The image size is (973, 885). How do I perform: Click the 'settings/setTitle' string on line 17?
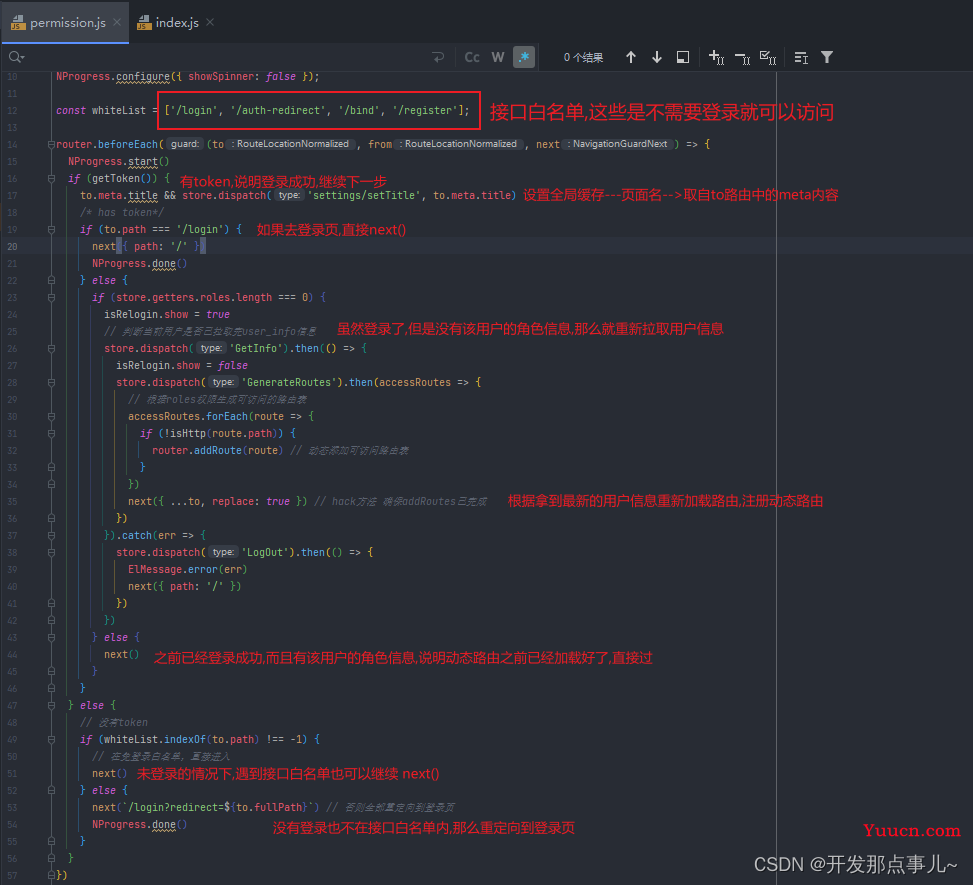pyautogui.click(x=364, y=195)
